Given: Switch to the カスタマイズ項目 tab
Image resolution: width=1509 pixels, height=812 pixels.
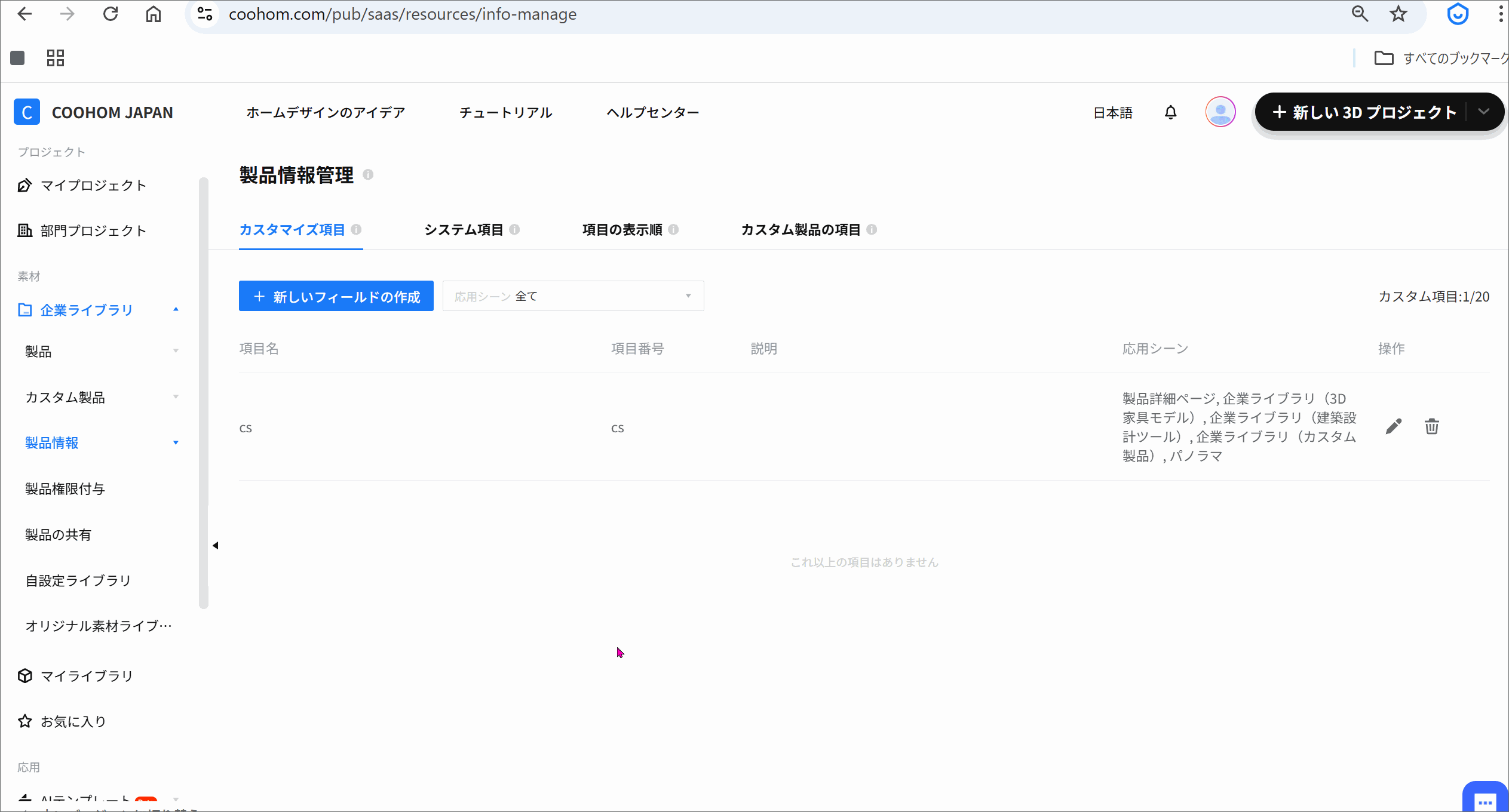Looking at the screenshot, I should click(x=292, y=229).
